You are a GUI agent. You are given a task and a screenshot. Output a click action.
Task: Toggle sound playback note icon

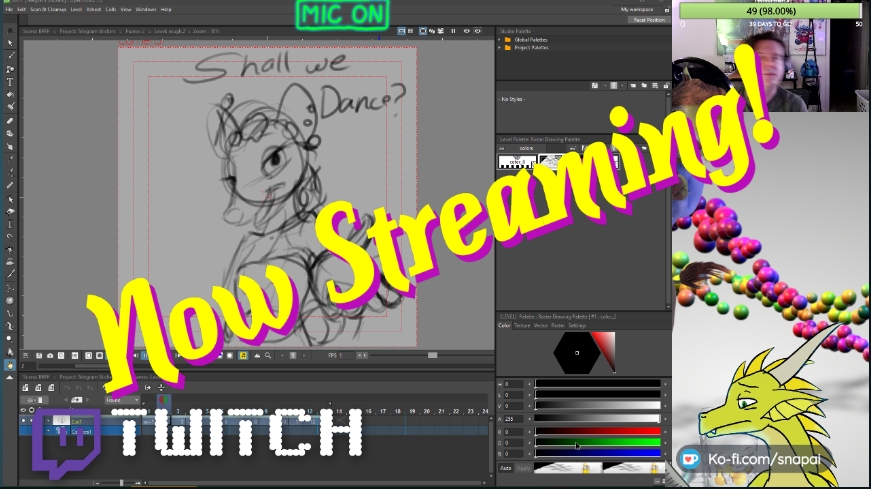[x=243, y=356]
